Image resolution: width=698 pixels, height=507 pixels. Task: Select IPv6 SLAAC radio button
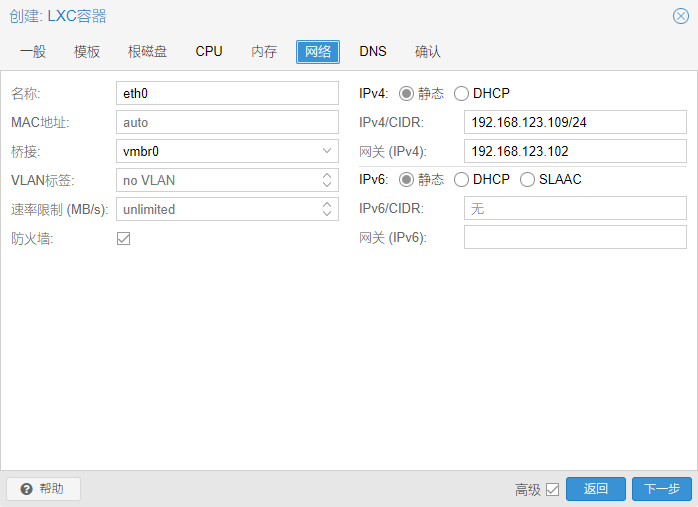[x=527, y=180]
